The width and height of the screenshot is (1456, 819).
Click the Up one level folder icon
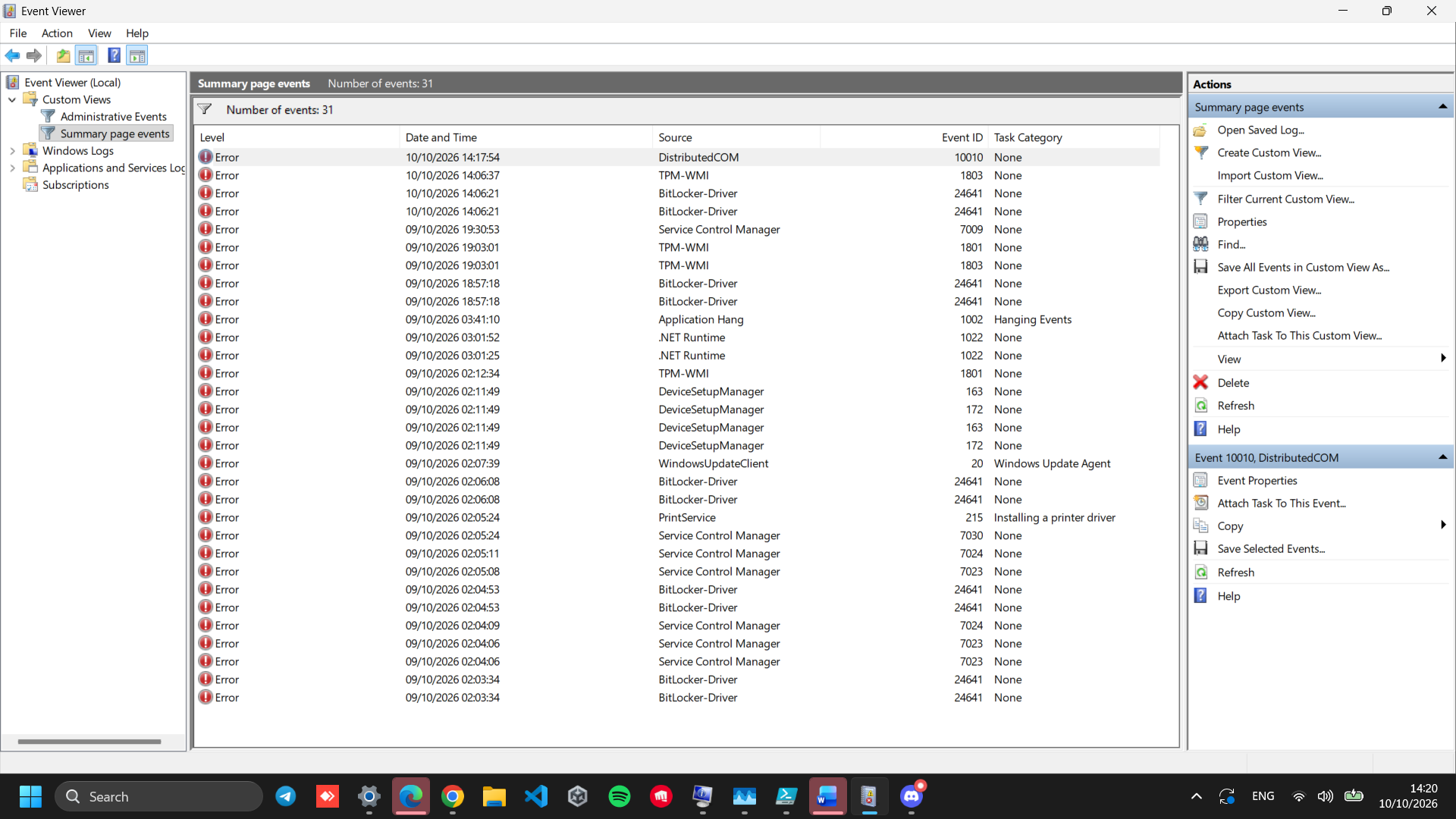click(x=64, y=55)
